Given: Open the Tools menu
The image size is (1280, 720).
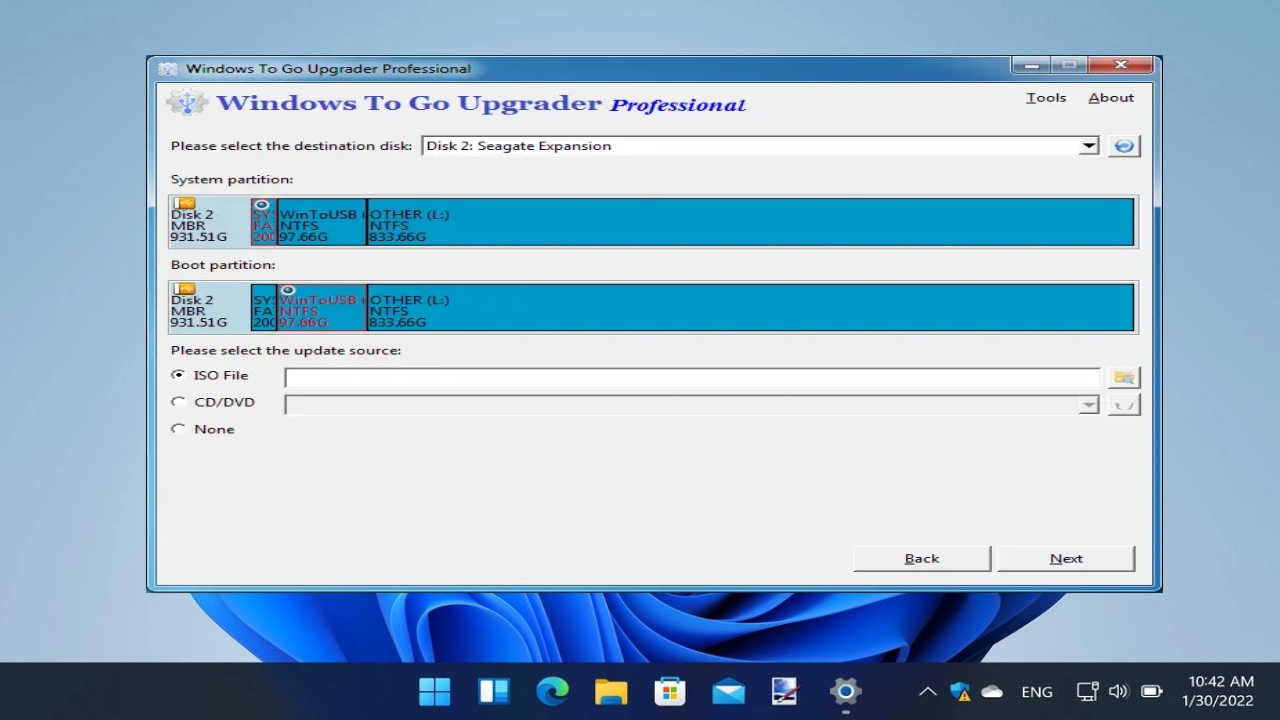Looking at the screenshot, I should point(1046,98).
